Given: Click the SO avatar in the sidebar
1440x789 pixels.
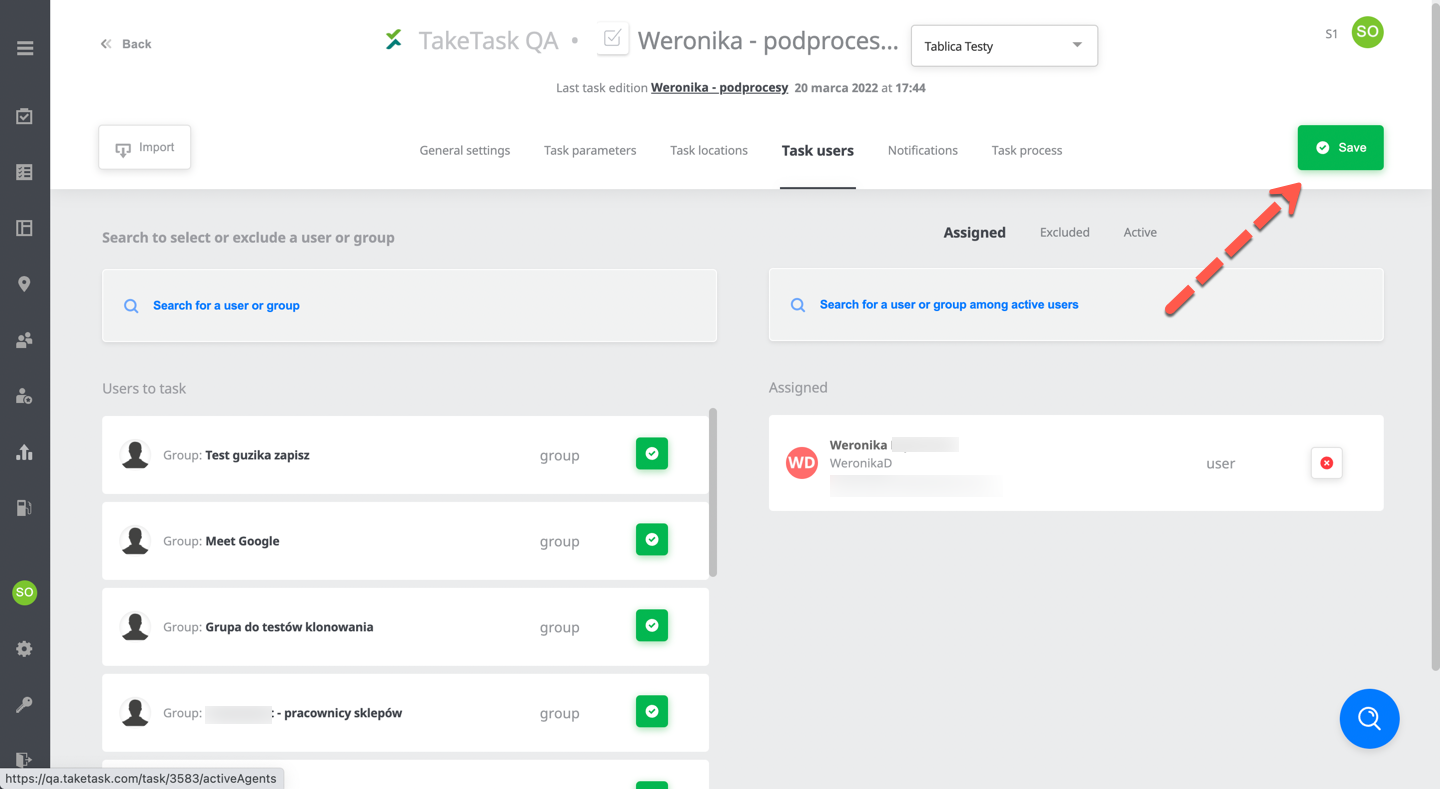Looking at the screenshot, I should point(25,592).
